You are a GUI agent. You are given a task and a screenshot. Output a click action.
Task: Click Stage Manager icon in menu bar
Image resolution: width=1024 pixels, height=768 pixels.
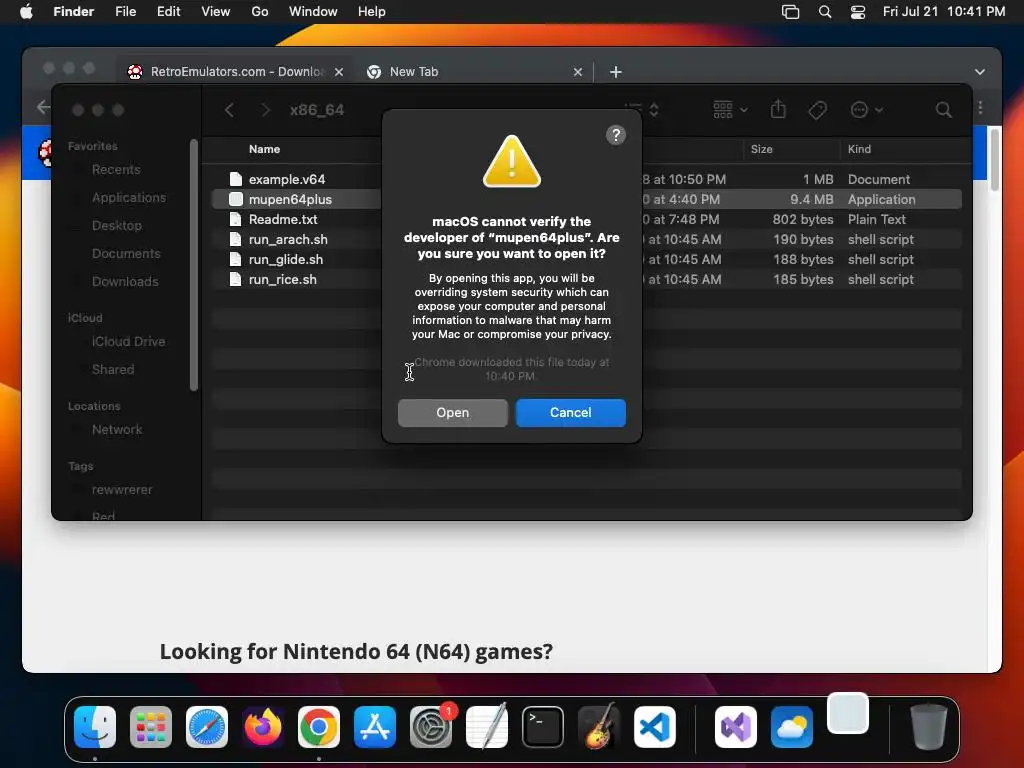tap(790, 12)
